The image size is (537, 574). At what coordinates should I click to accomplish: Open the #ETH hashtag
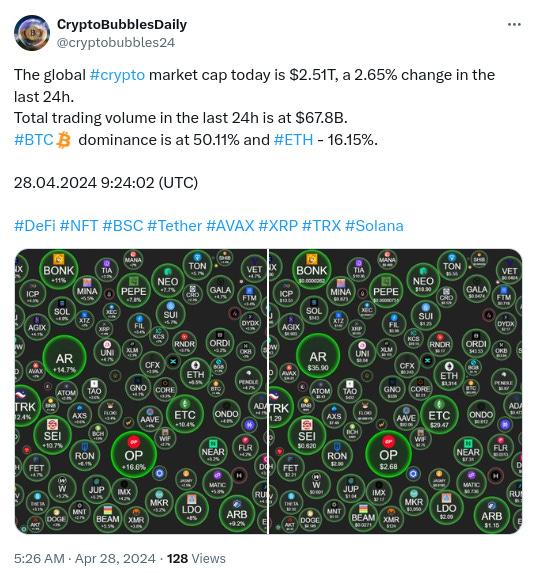(x=293, y=140)
